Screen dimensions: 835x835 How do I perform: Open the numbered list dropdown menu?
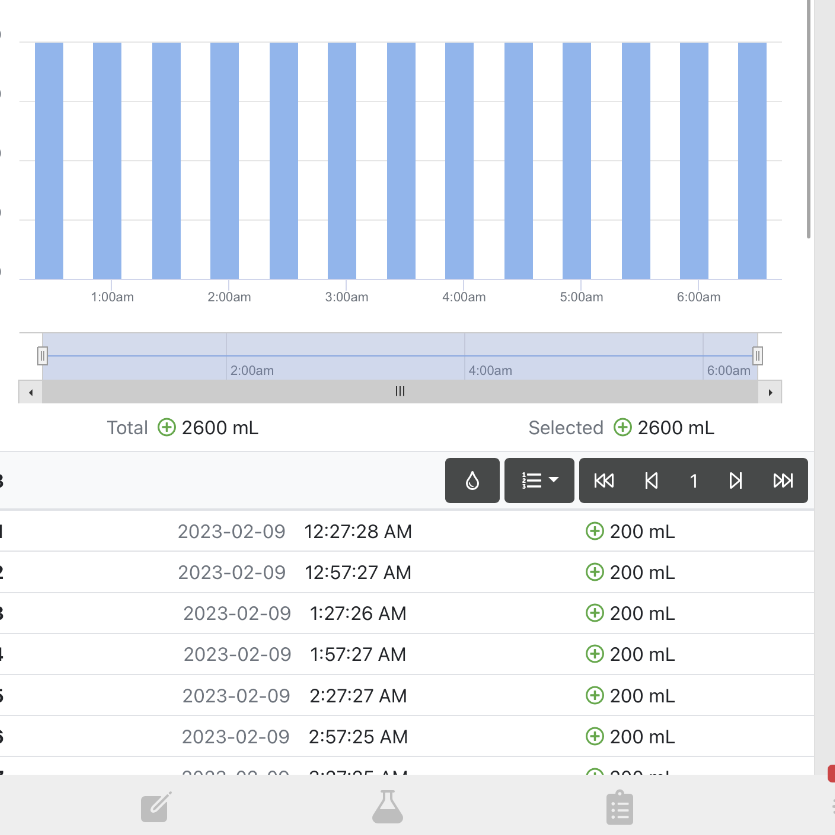[539, 480]
